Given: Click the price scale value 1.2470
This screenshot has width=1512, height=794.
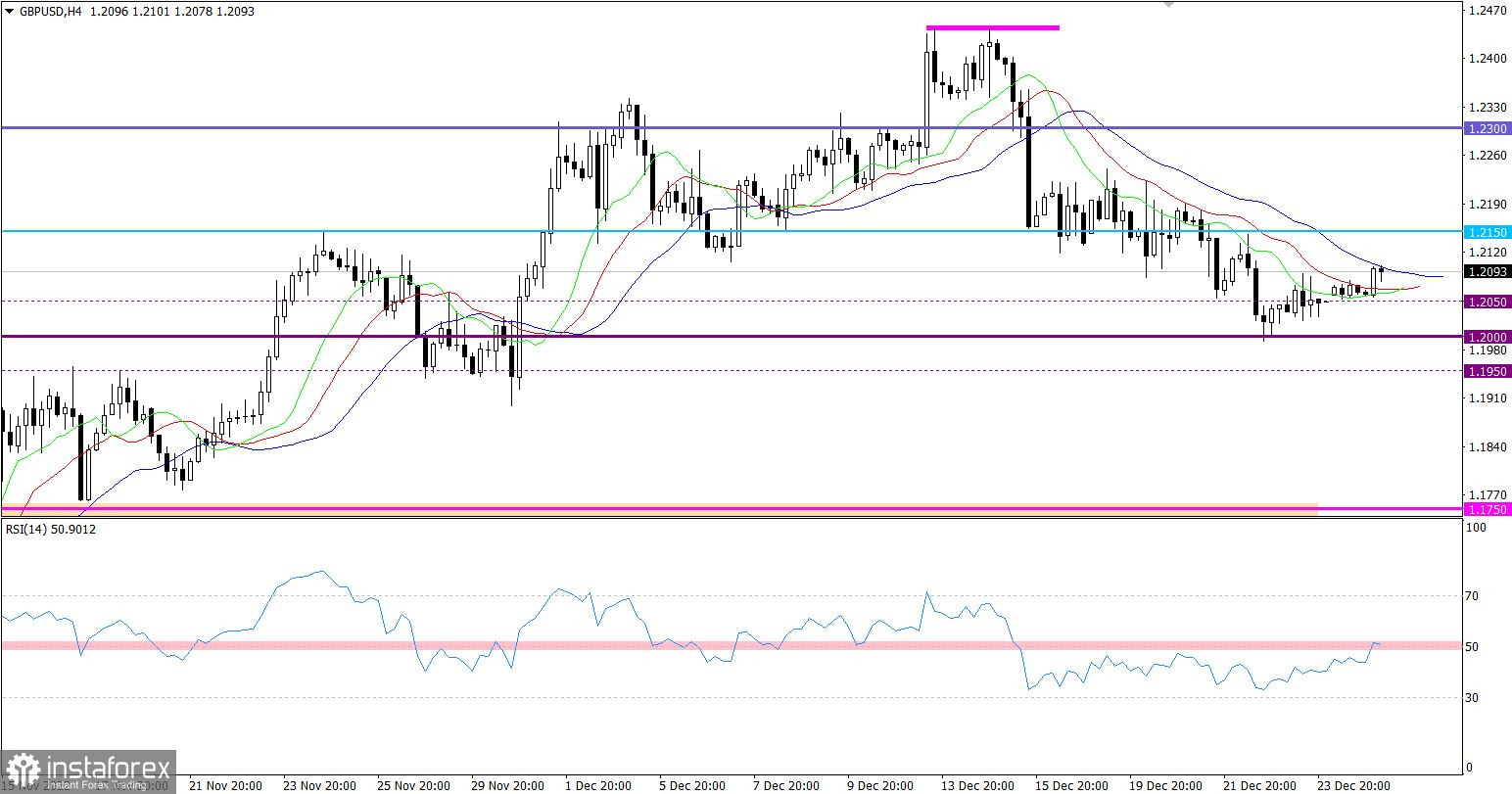Looking at the screenshot, I should click(x=1488, y=10).
